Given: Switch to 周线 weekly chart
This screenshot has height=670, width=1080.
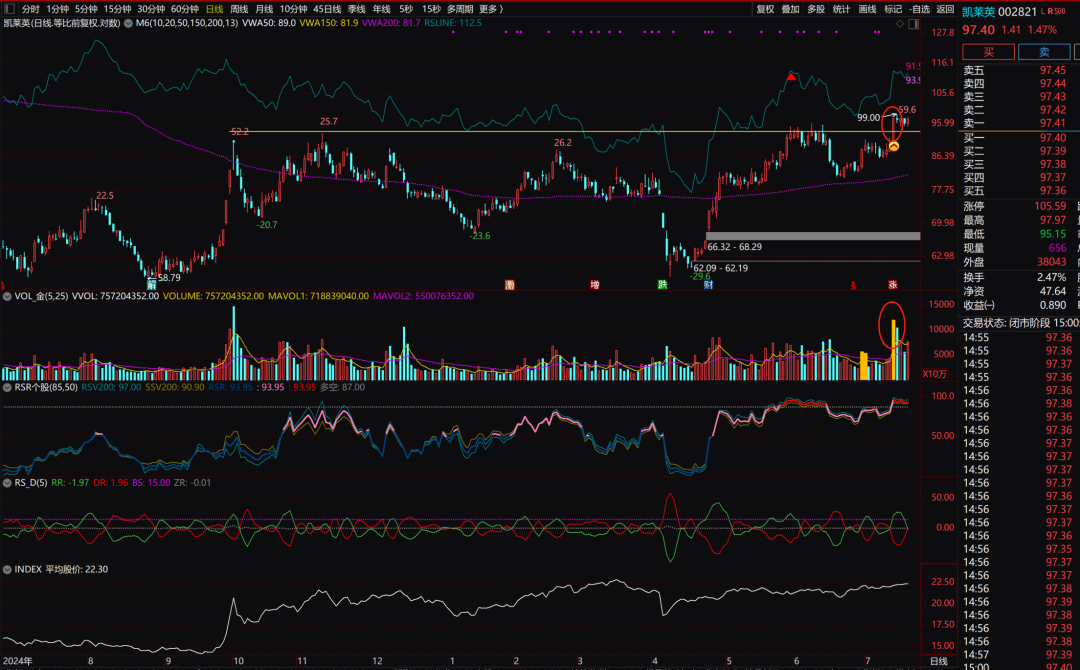Looking at the screenshot, I should click(x=239, y=9).
